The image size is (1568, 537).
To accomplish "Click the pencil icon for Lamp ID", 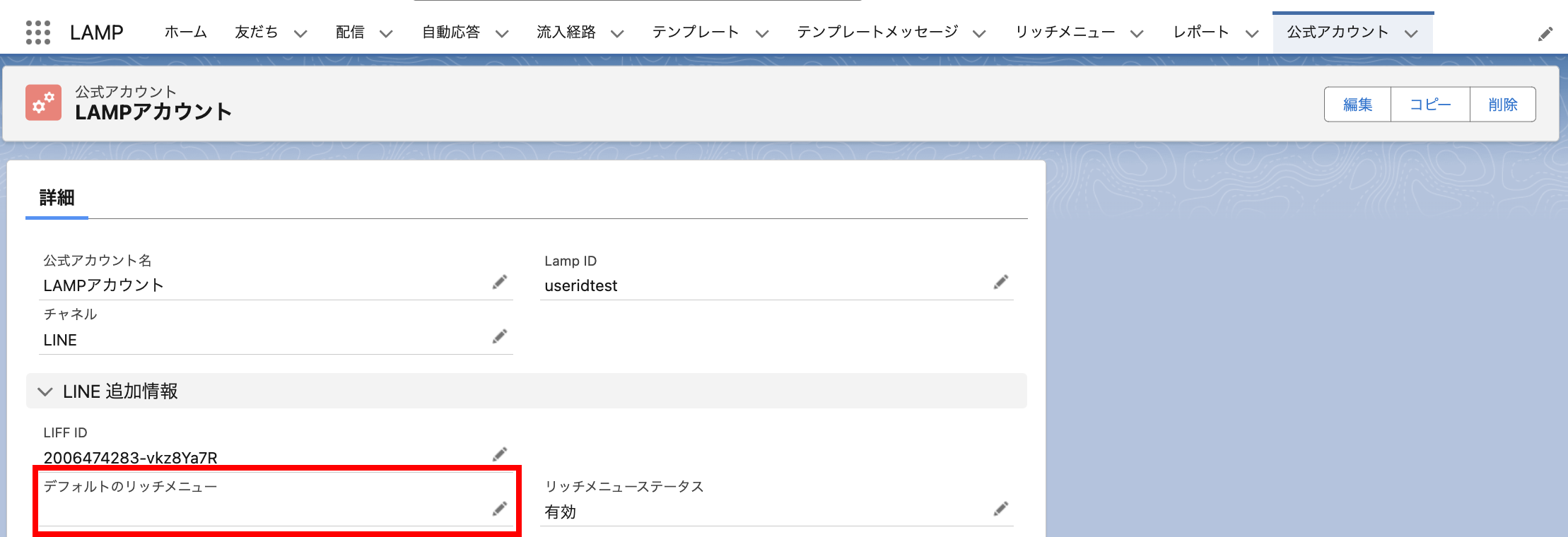I will pyautogui.click(x=1000, y=282).
